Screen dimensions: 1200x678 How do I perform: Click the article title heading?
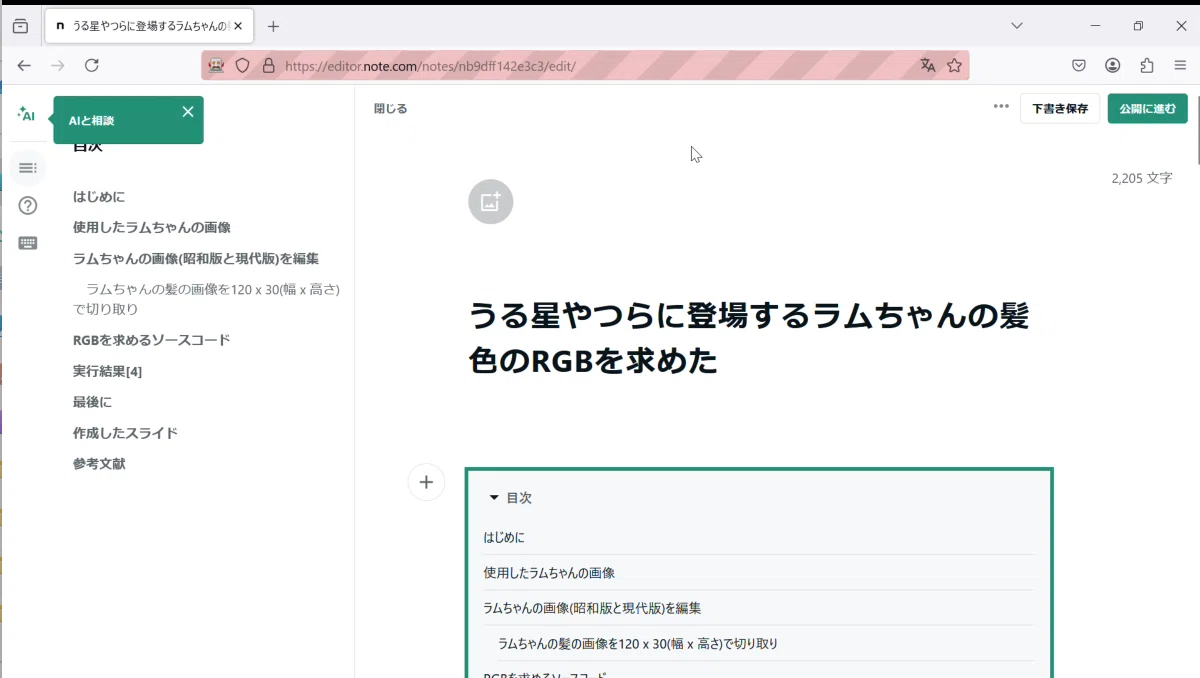tap(749, 338)
